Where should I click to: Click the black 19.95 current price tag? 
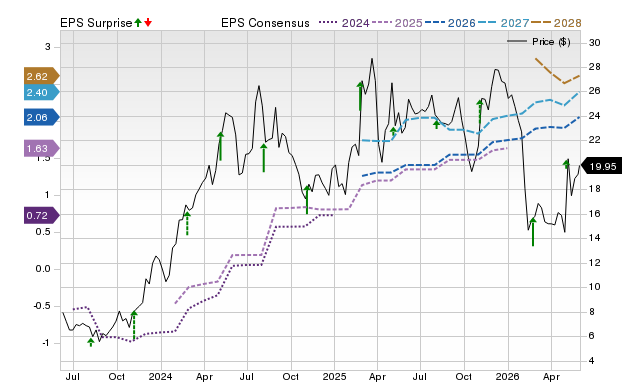601,166
